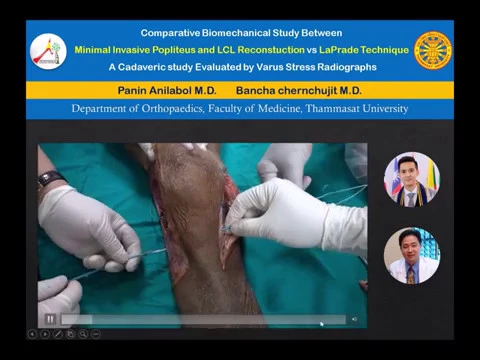Viewport: 480px width, 360px height.
Task: Open the pen pointer tool
Action: (57, 334)
